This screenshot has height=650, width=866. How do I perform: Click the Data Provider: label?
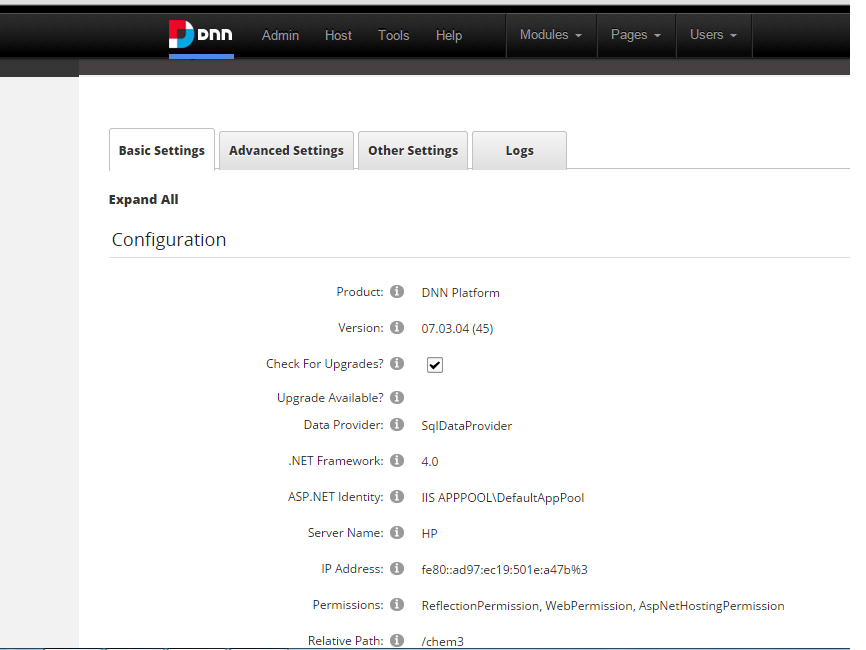[344, 425]
